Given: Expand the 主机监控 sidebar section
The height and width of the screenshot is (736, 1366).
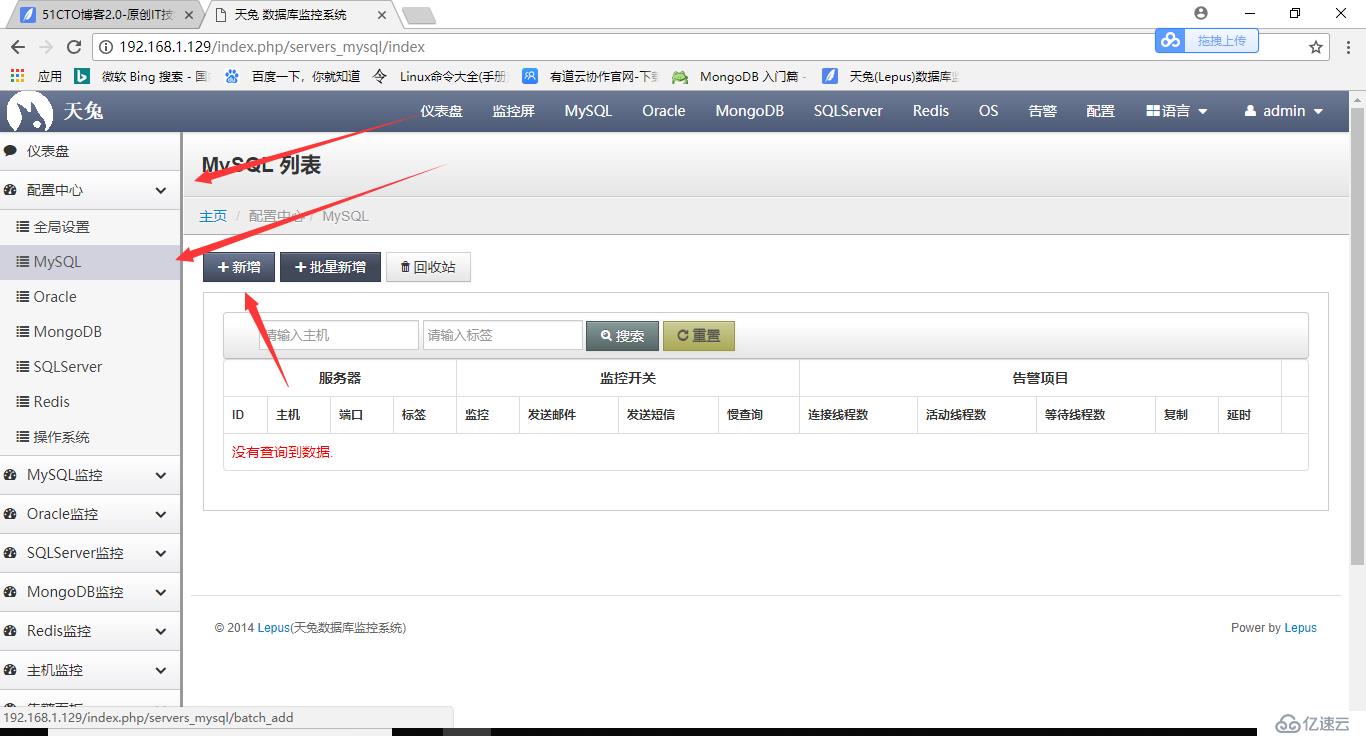Looking at the screenshot, I should 90,670.
